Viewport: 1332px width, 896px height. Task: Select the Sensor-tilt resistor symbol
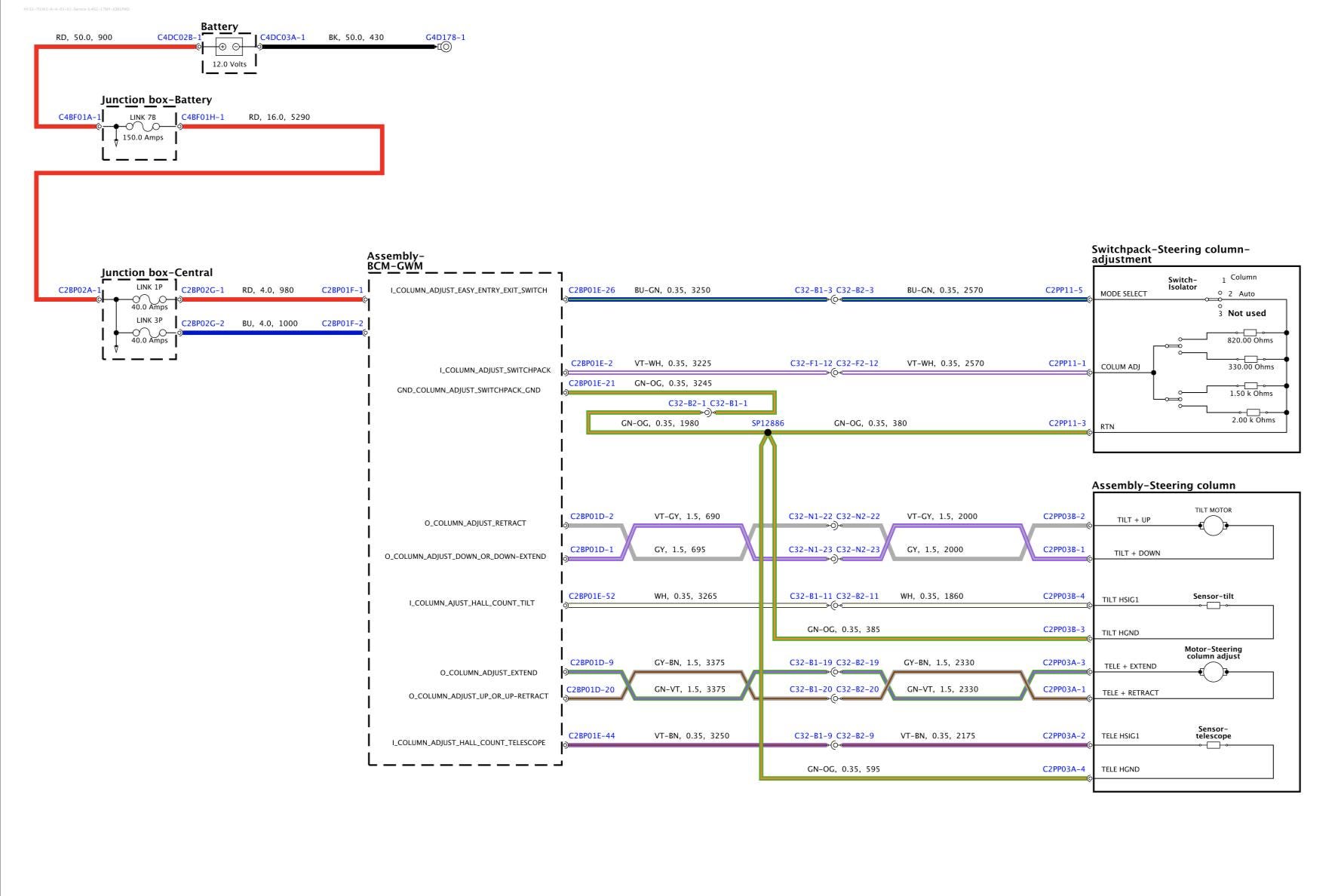coord(1213,605)
